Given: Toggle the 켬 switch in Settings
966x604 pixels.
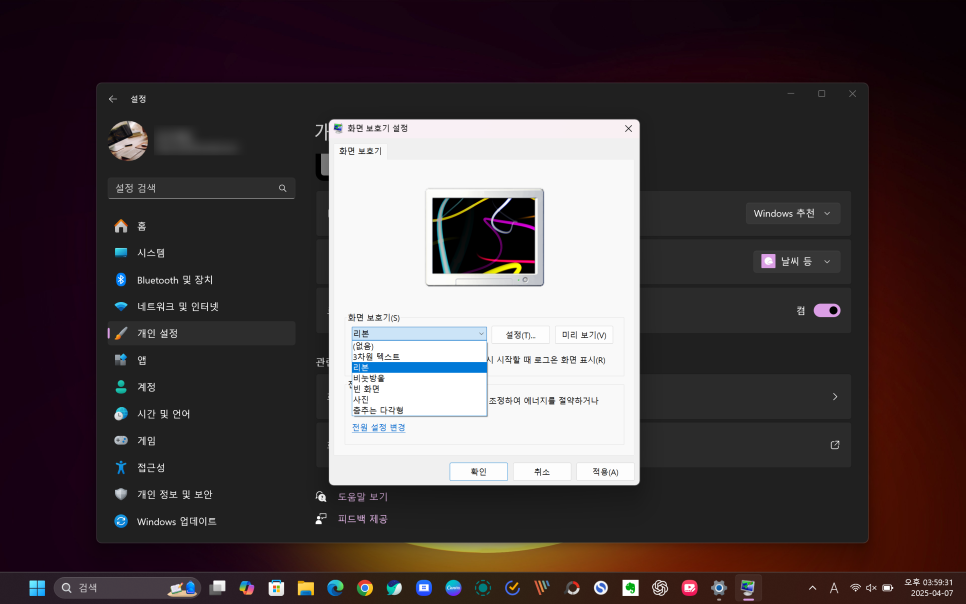Looking at the screenshot, I should pyautogui.click(x=827, y=311).
